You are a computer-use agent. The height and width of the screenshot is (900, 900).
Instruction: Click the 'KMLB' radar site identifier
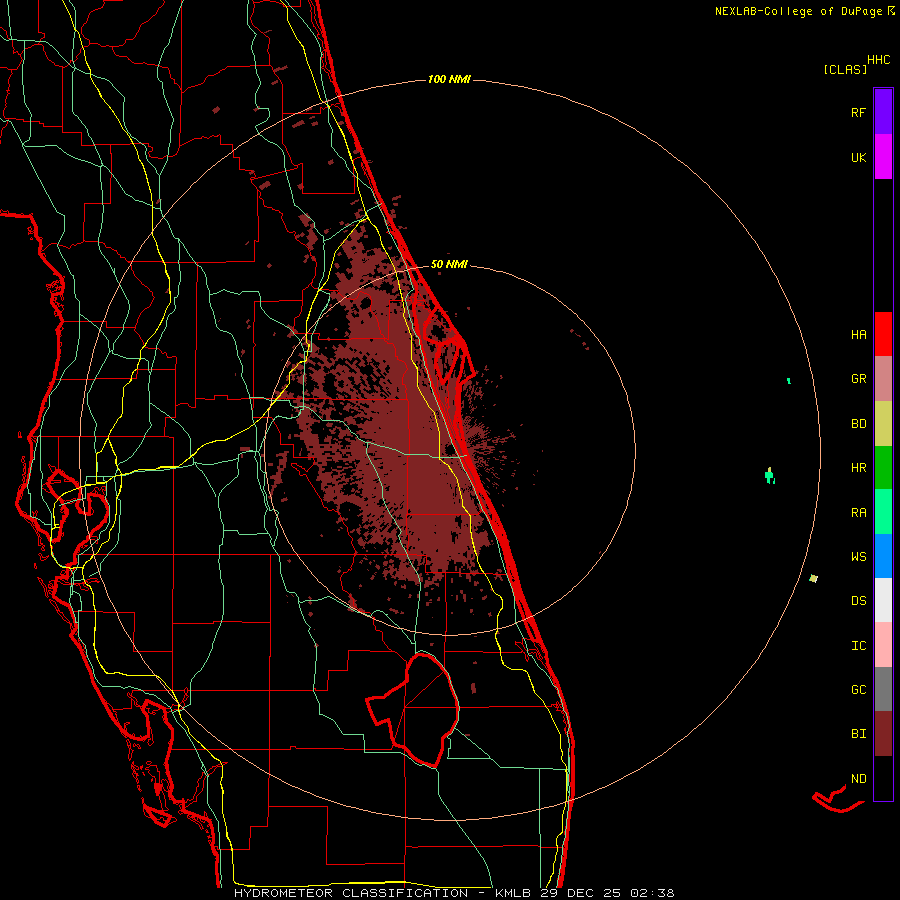(513, 893)
